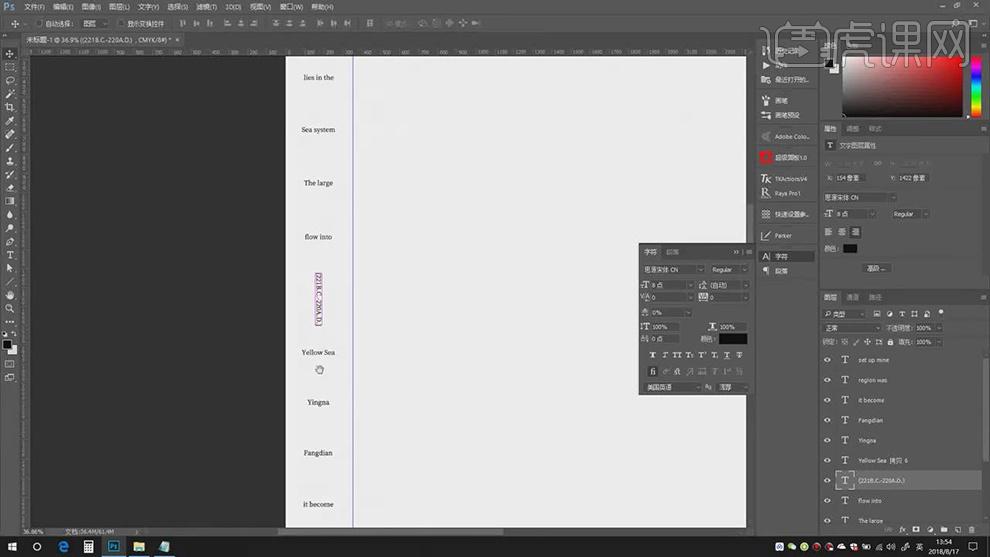
Task: Select the Magic Wand tool
Action: coord(9,93)
